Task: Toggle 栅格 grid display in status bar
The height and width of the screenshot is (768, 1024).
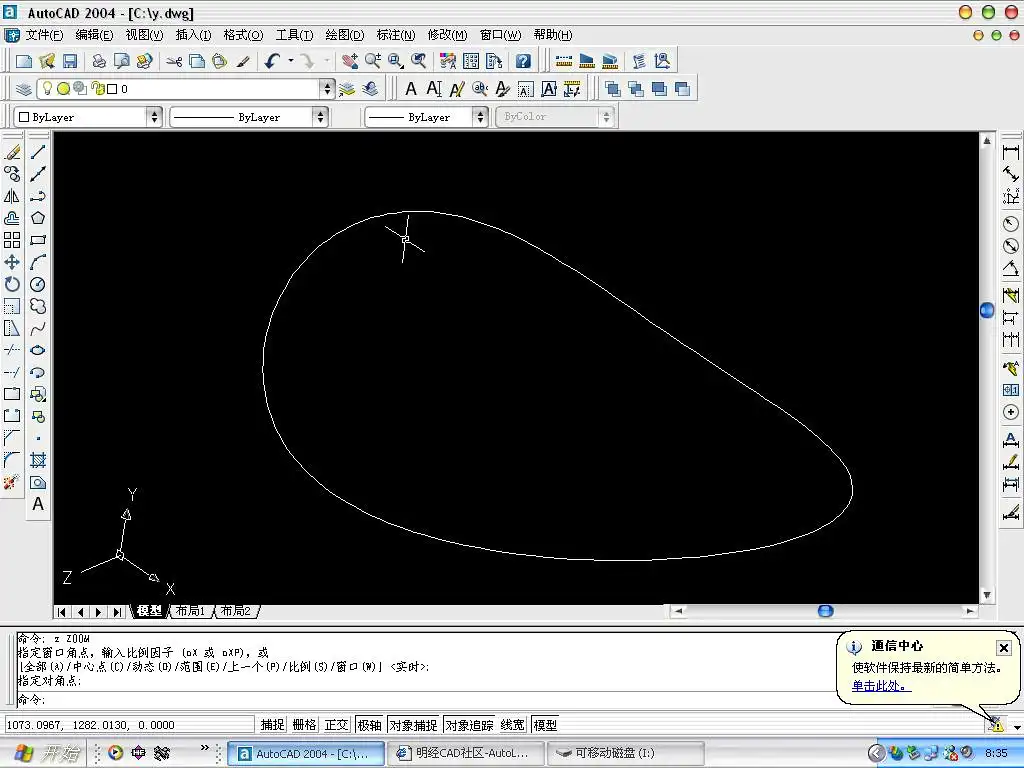Action: (x=304, y=725)
